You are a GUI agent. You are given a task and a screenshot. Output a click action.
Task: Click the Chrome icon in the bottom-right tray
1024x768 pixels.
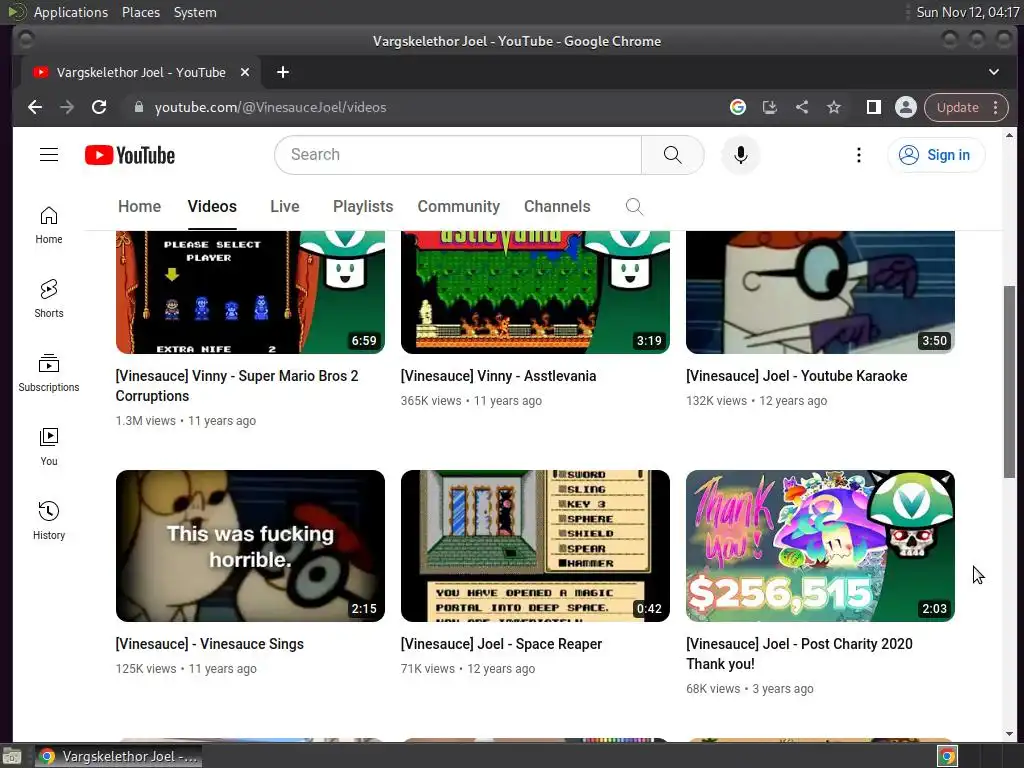coord(947,756)
